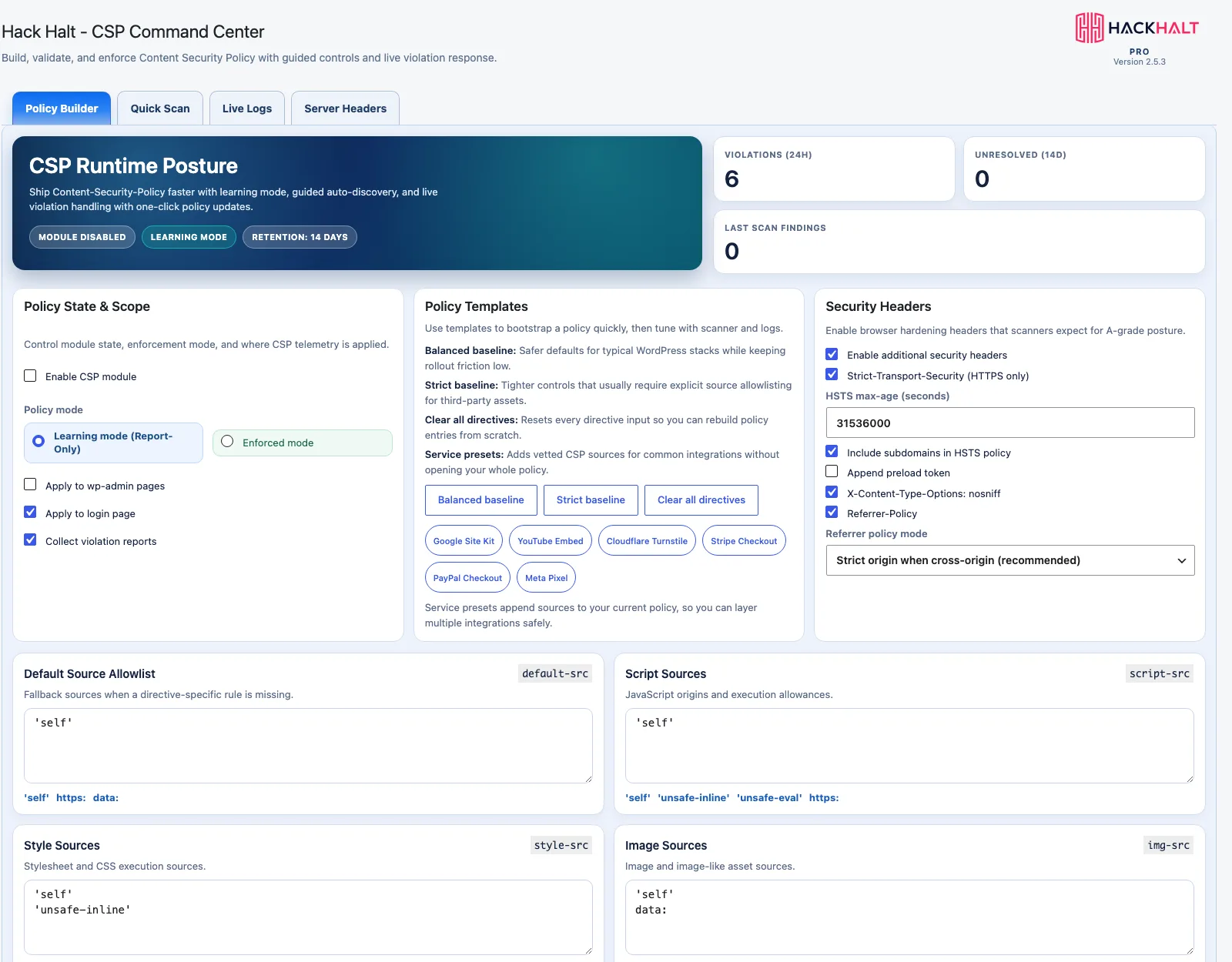The image size is (1232, 962).
Task: Insert https: token under Default Source Allowlist
Action: [x=71, y=798]
